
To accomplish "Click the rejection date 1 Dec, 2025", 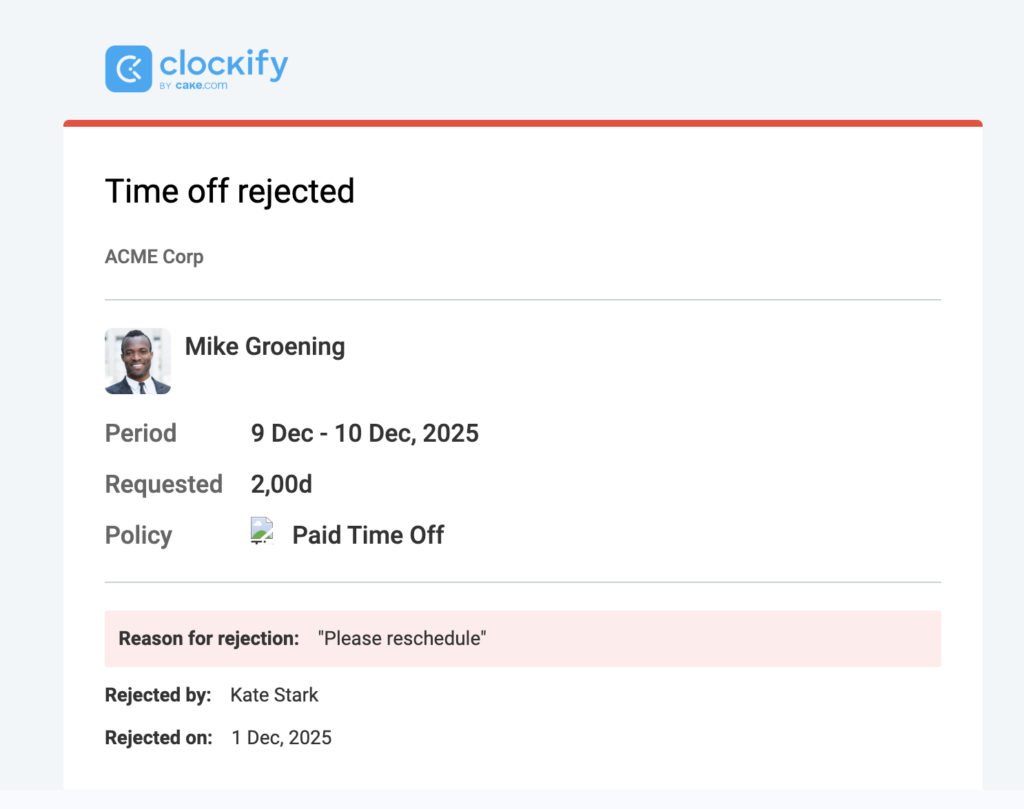I will pos(281,738).
